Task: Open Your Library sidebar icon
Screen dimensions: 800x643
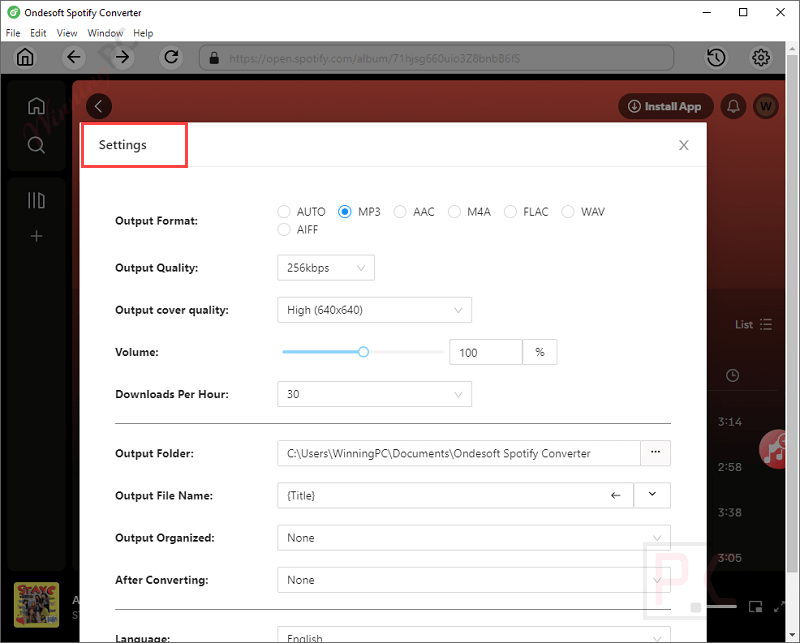Action: point(36,200)
